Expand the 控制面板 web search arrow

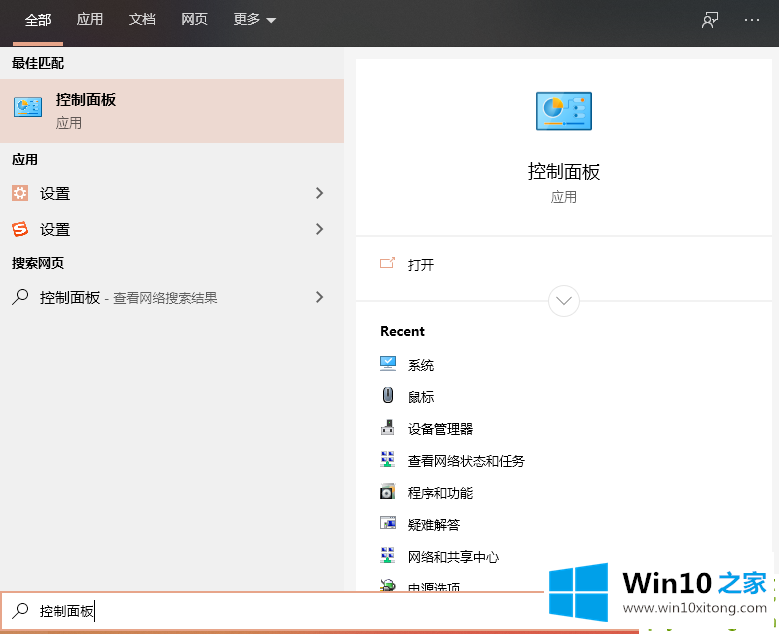319,297
